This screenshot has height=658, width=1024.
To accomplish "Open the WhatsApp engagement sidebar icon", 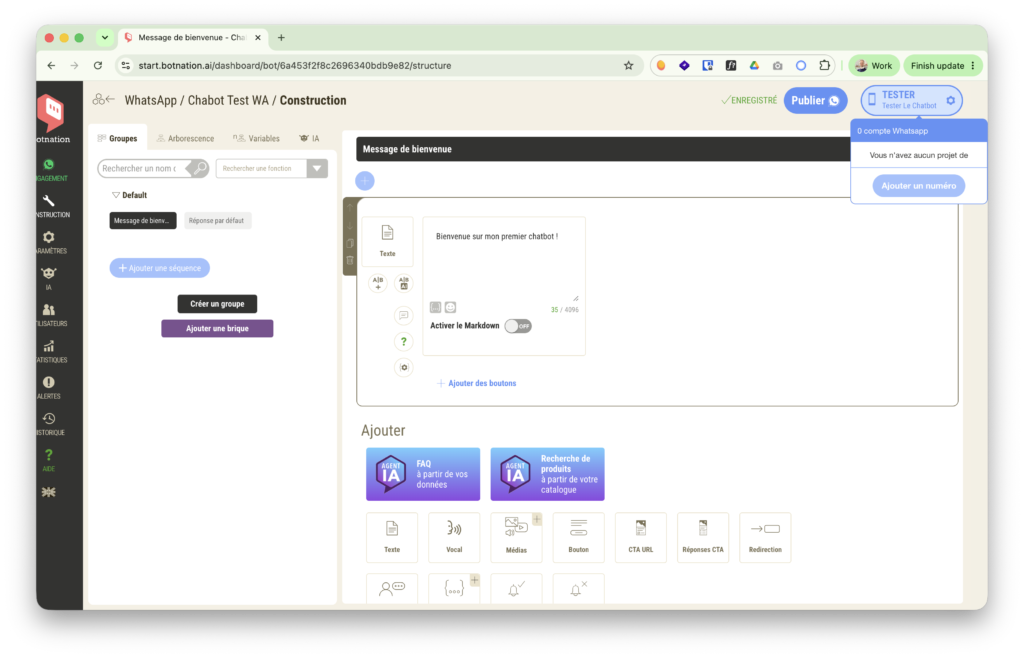I will coord(49,165).
